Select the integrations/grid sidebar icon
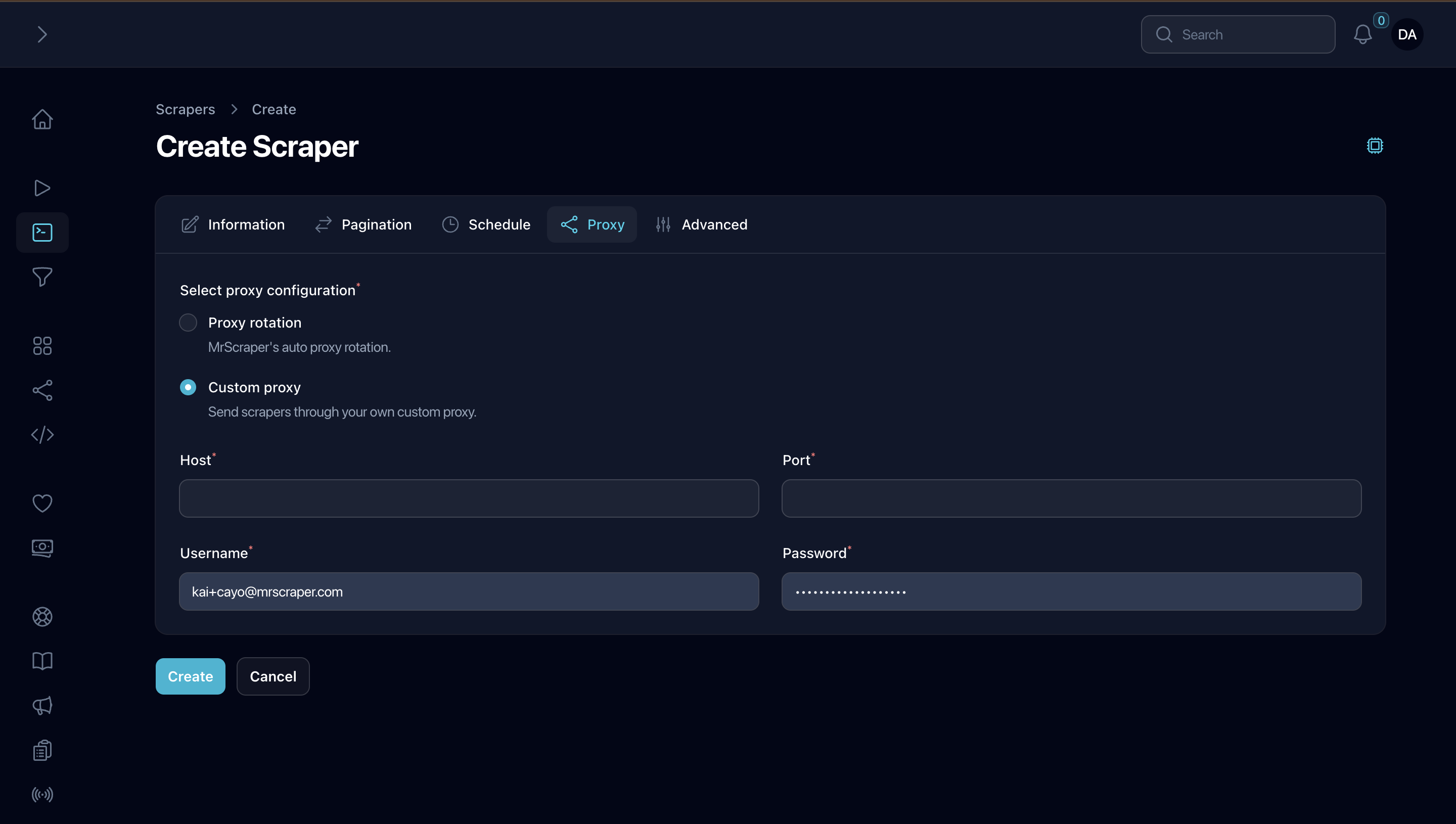Screen dimensions: 1456x824 [42, 345]
